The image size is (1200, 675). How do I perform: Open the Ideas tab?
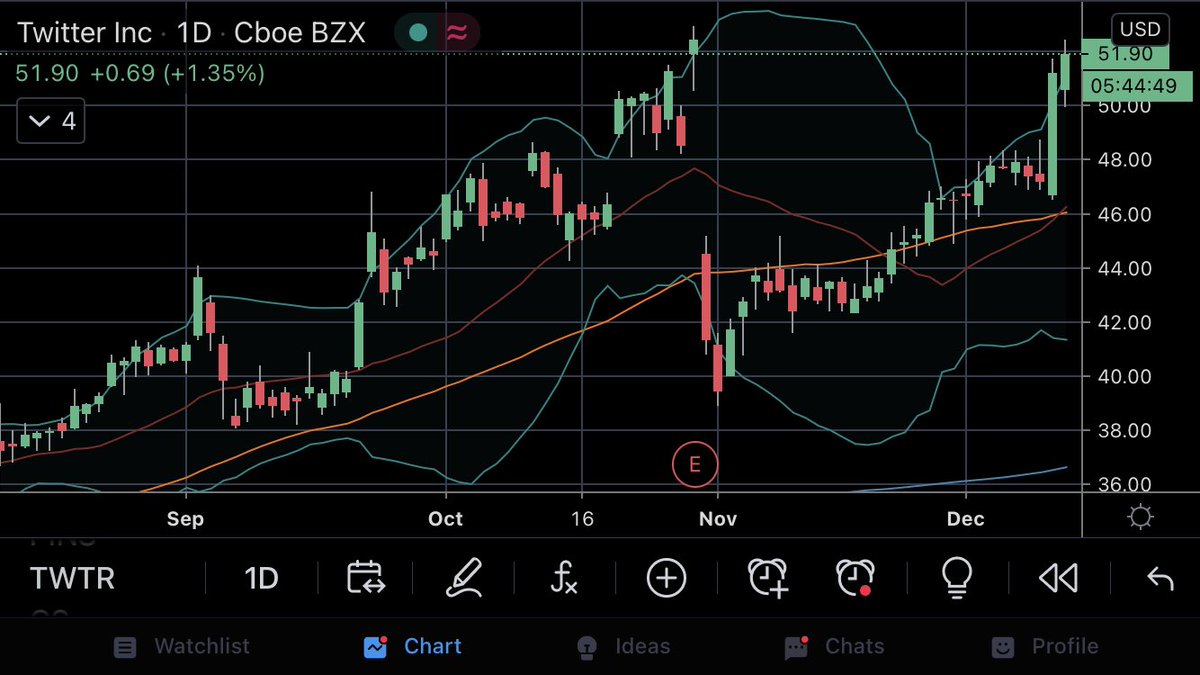click(623, 646)
